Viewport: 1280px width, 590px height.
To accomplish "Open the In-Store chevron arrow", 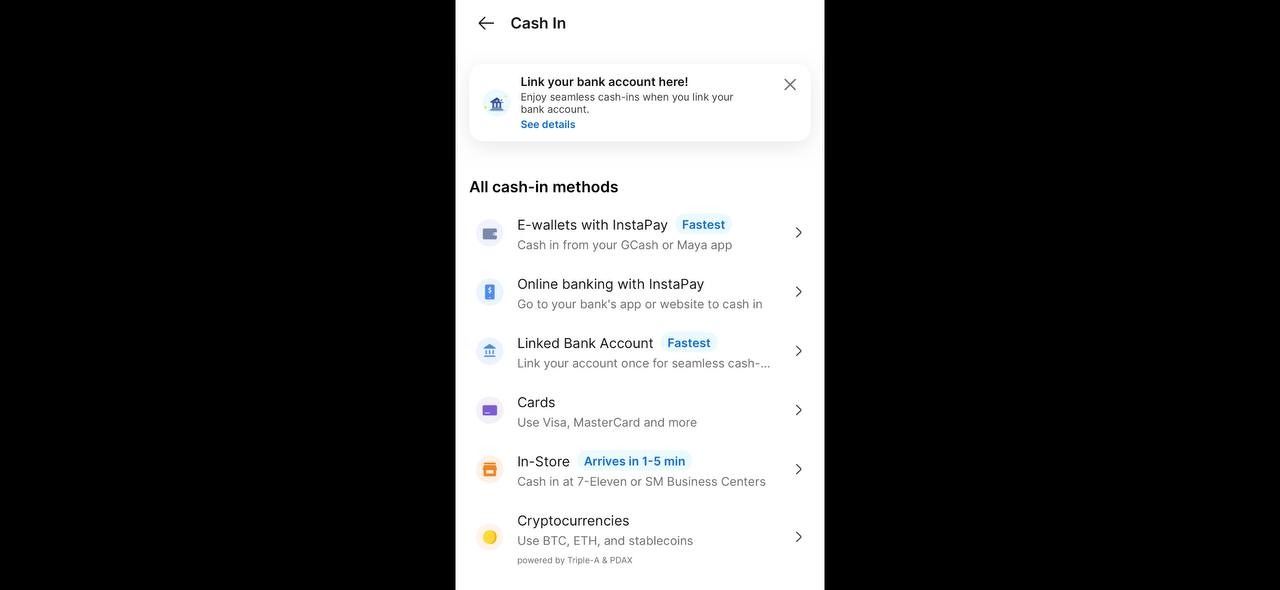I will (798, 469).
